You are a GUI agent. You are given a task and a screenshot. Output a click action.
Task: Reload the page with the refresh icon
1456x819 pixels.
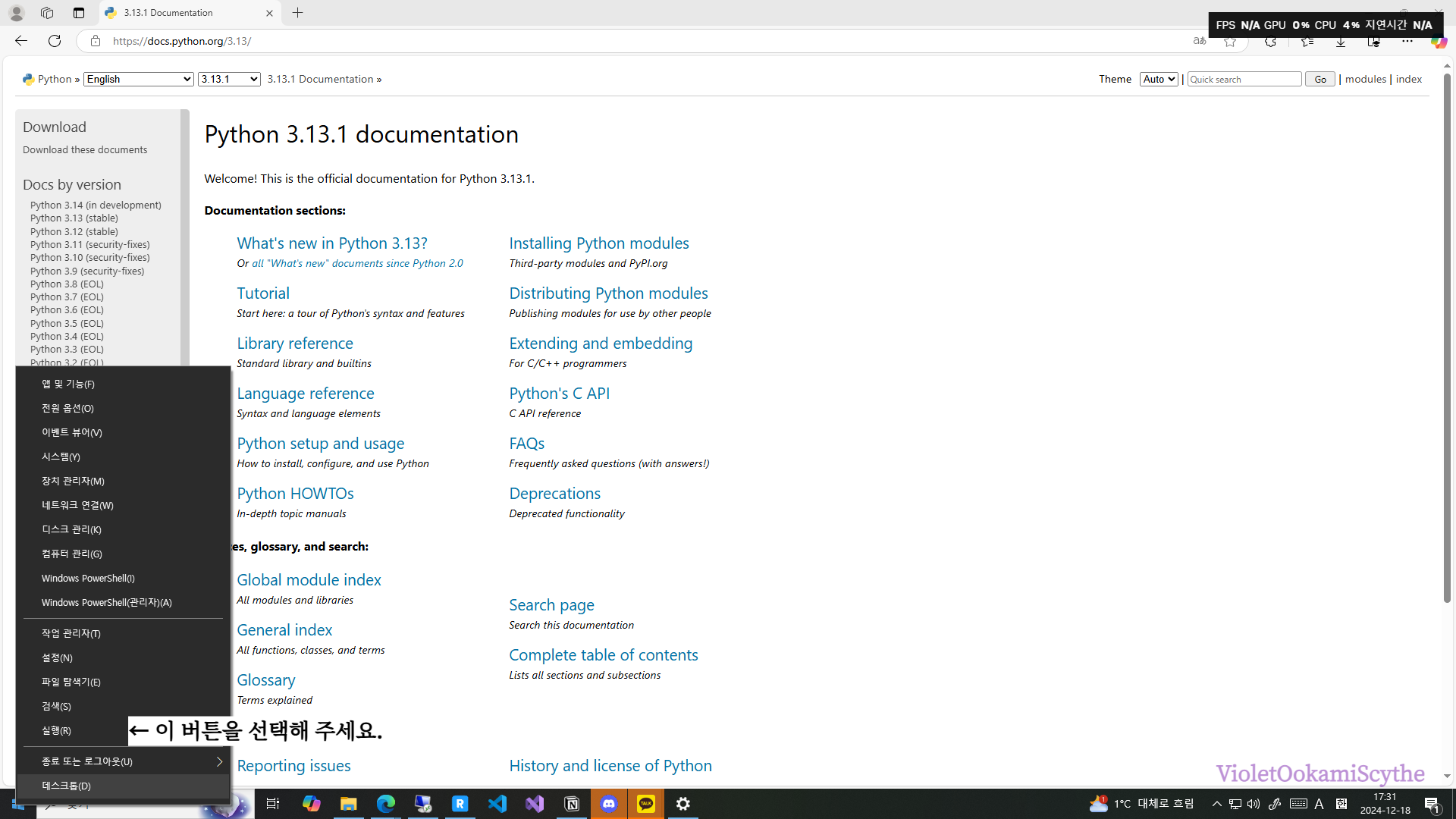coord(55,41)
